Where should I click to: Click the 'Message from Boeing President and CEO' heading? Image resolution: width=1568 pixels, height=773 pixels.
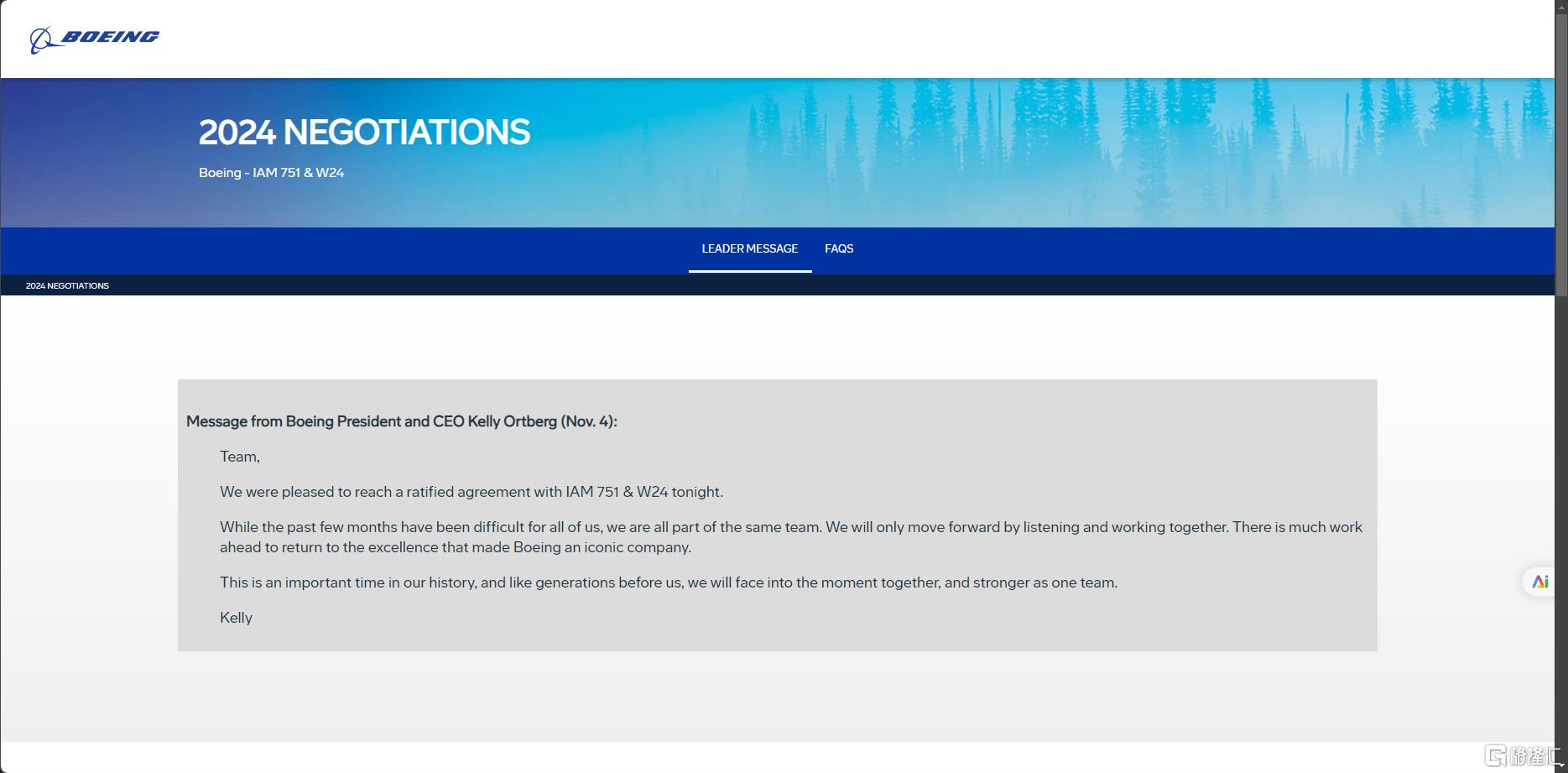point(401,421)
